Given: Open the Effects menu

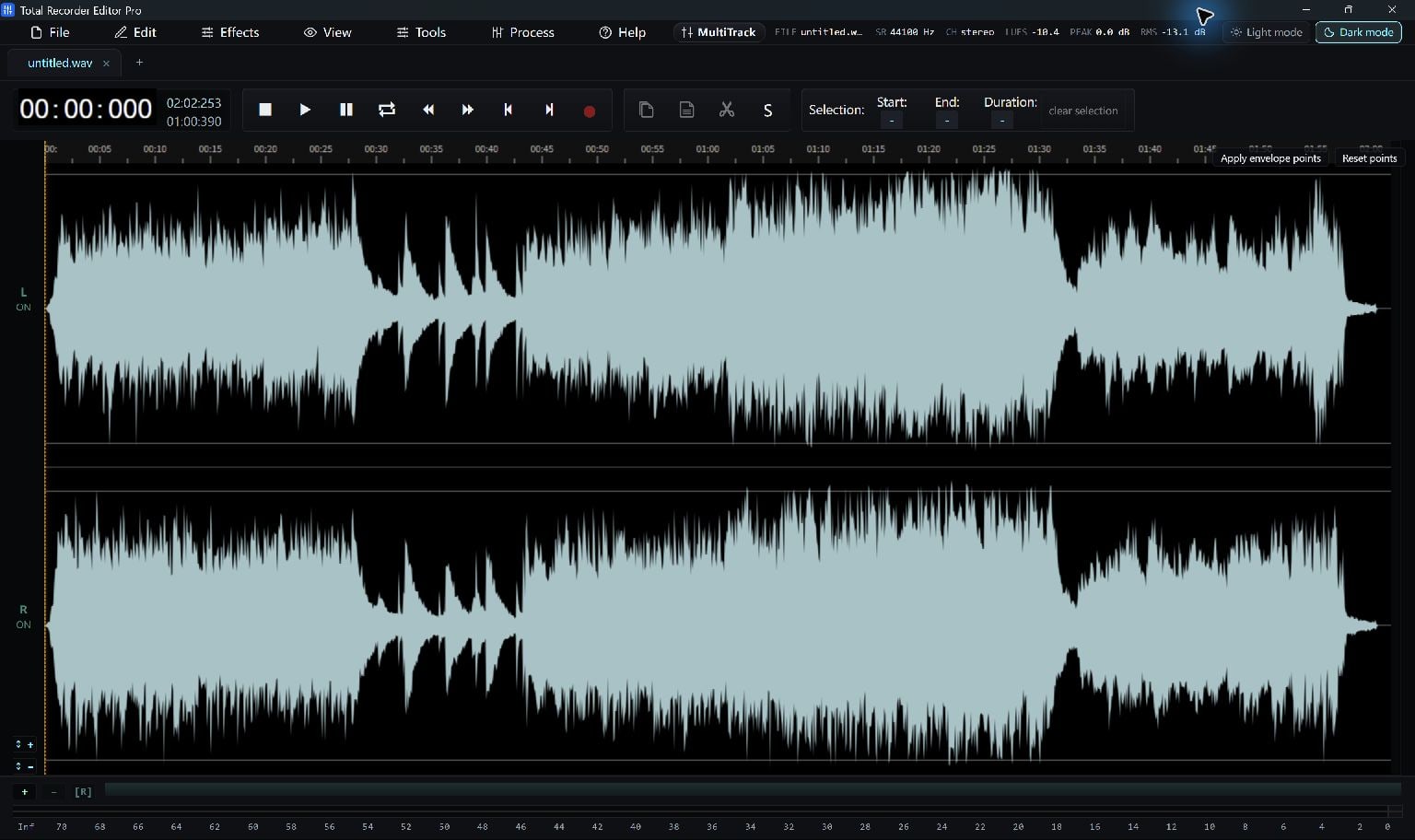Looking at the screenshot, I should (x=230, y=32).
